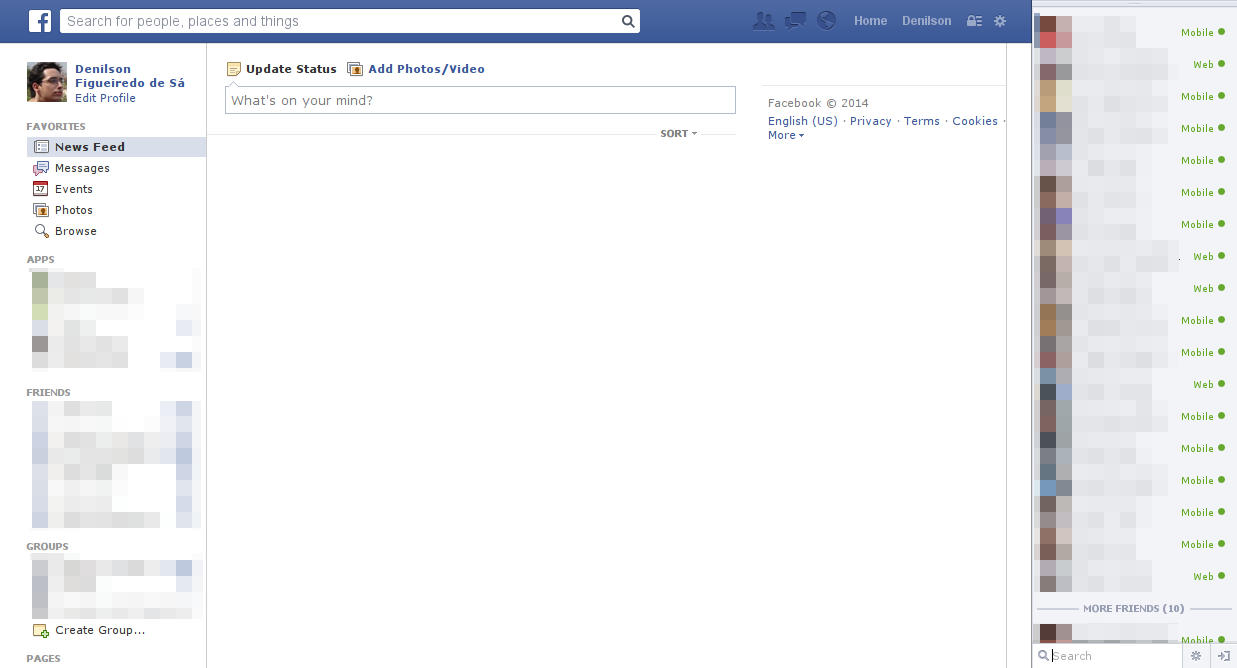Image resolution: width=1237 pixels, height=668 pixels.
Task: Open Events in favorites
Action: (74, 189)
